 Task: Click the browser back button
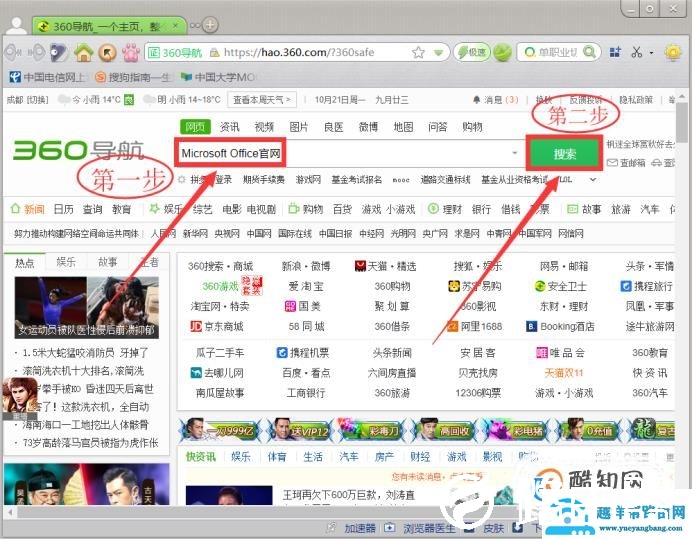[x=13, y=53]
